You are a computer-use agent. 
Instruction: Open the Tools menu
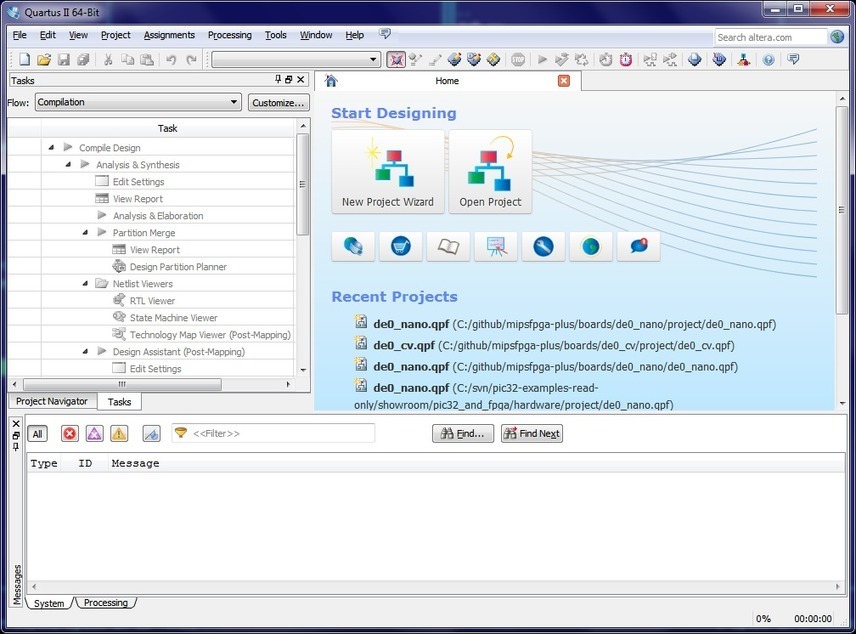click(x=276, y=35)
